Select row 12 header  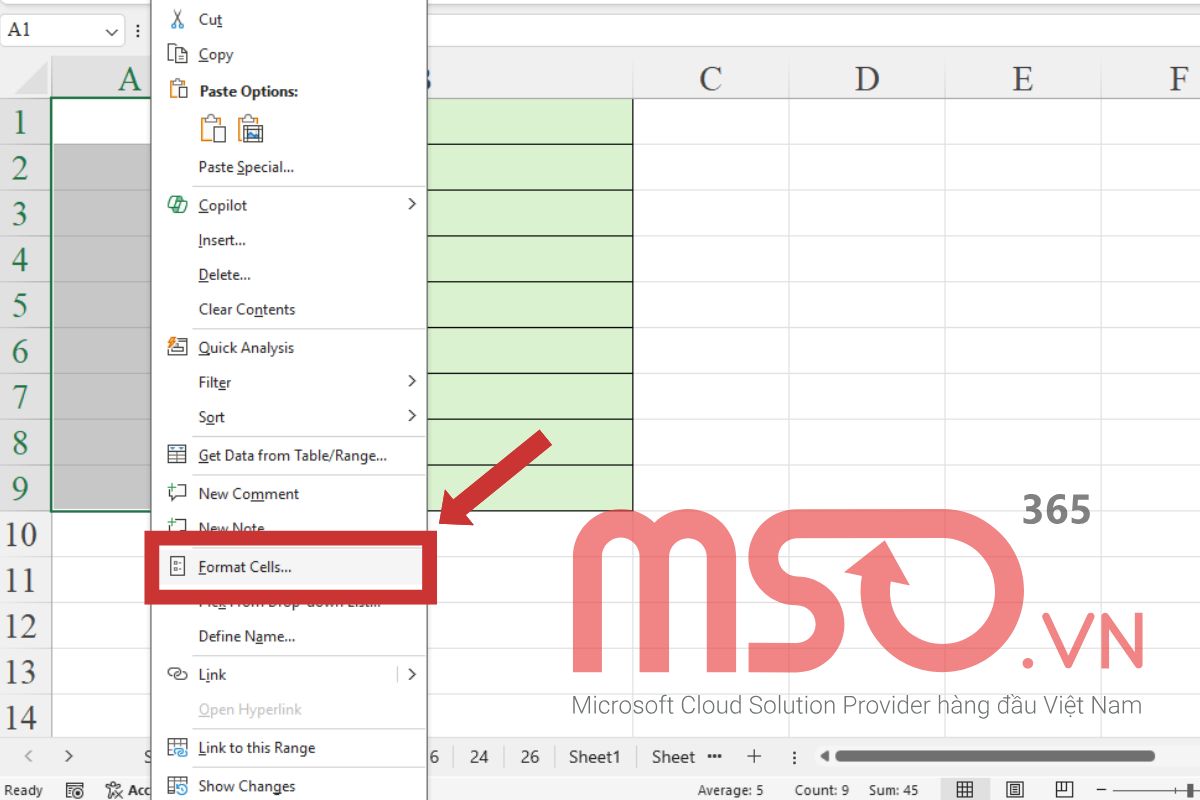point(25,626)
